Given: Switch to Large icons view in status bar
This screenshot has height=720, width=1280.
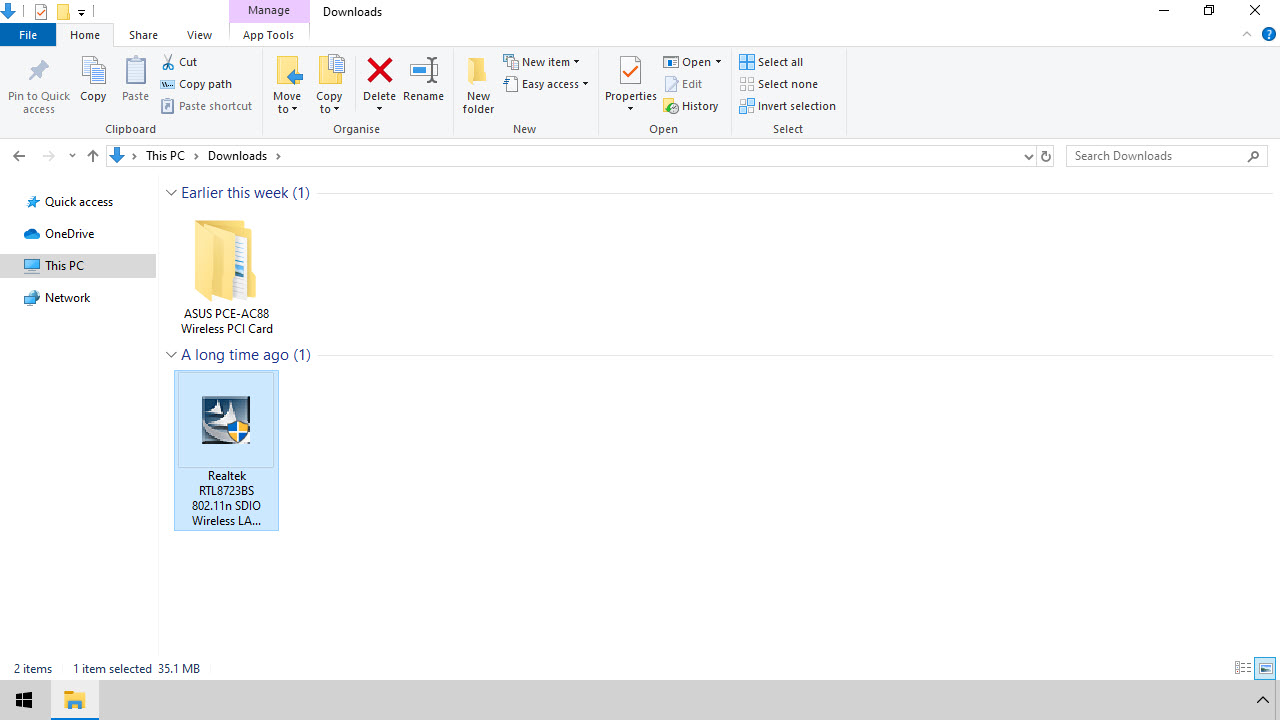Looking at the screenshot, I should [1265, 668].
